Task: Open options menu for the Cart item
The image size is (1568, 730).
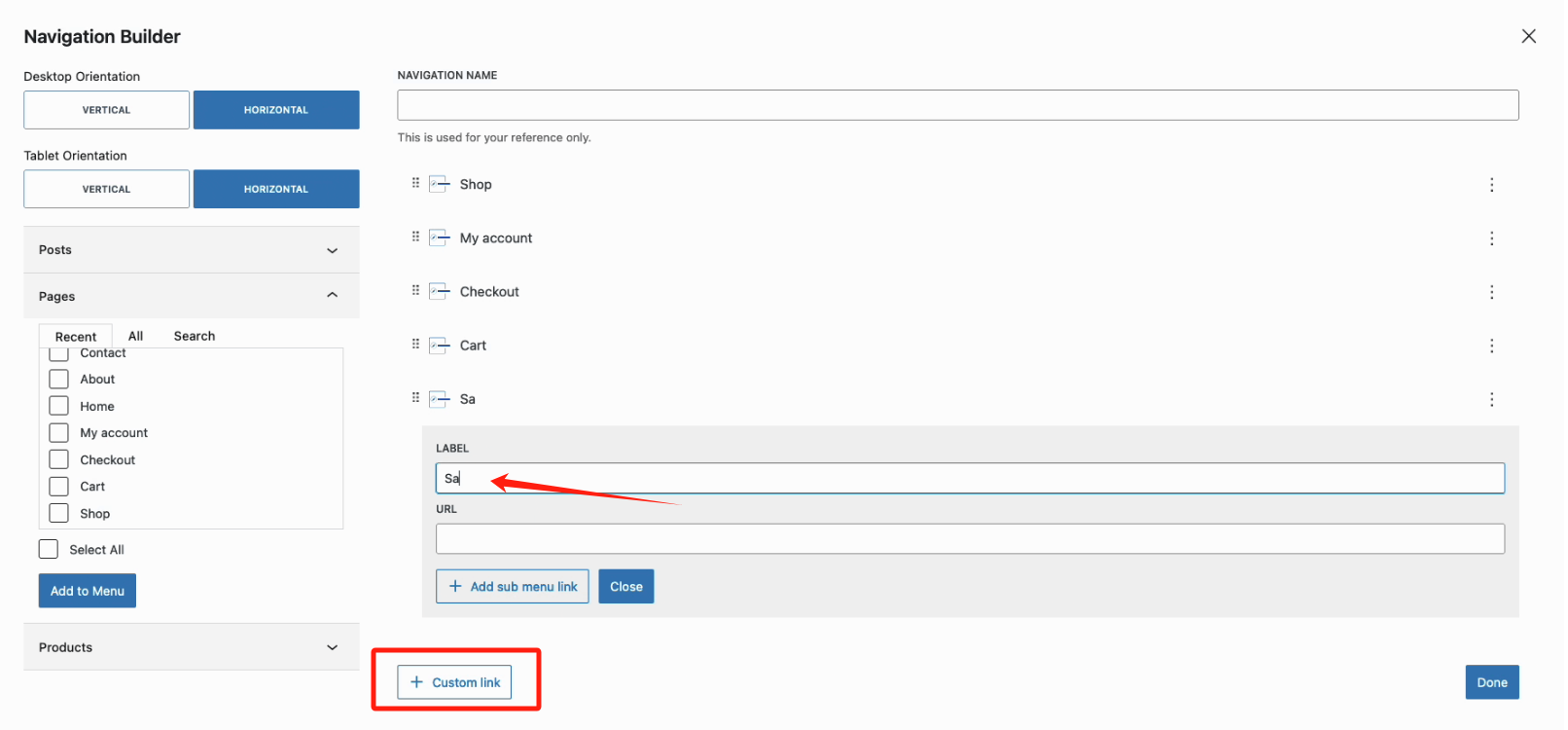Action: [x=1491, y=346]
